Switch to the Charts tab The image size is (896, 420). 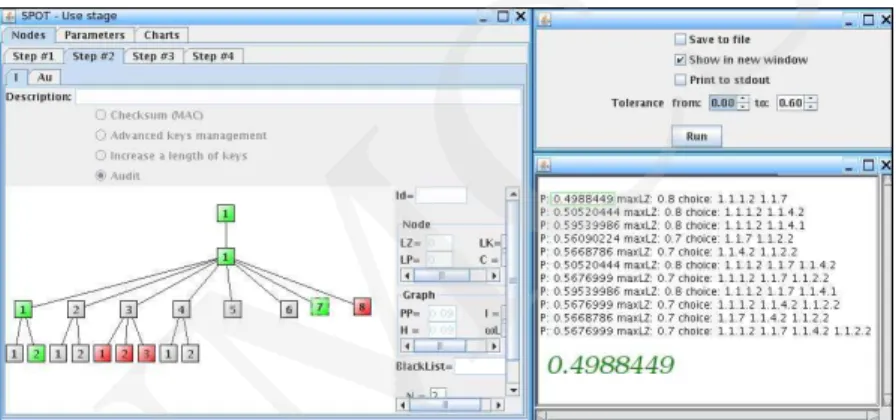tap(161, 35)
